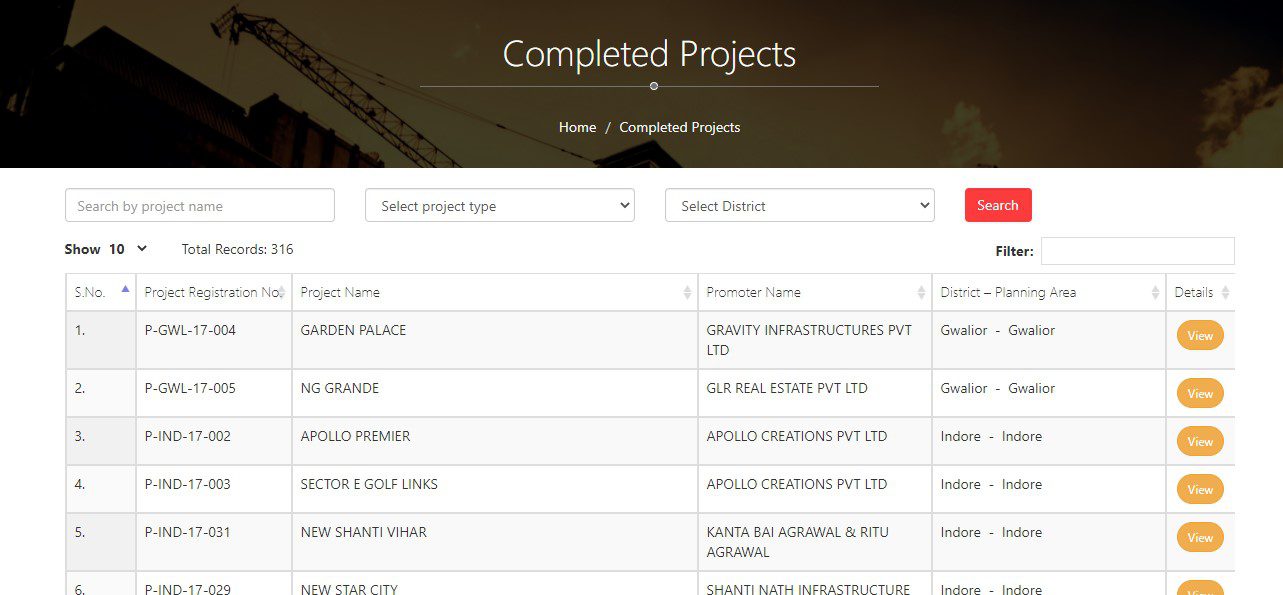Screen dimensions: 1283x595
Task: Navigate to Home via breadcrumb
Action: [577, 127]
